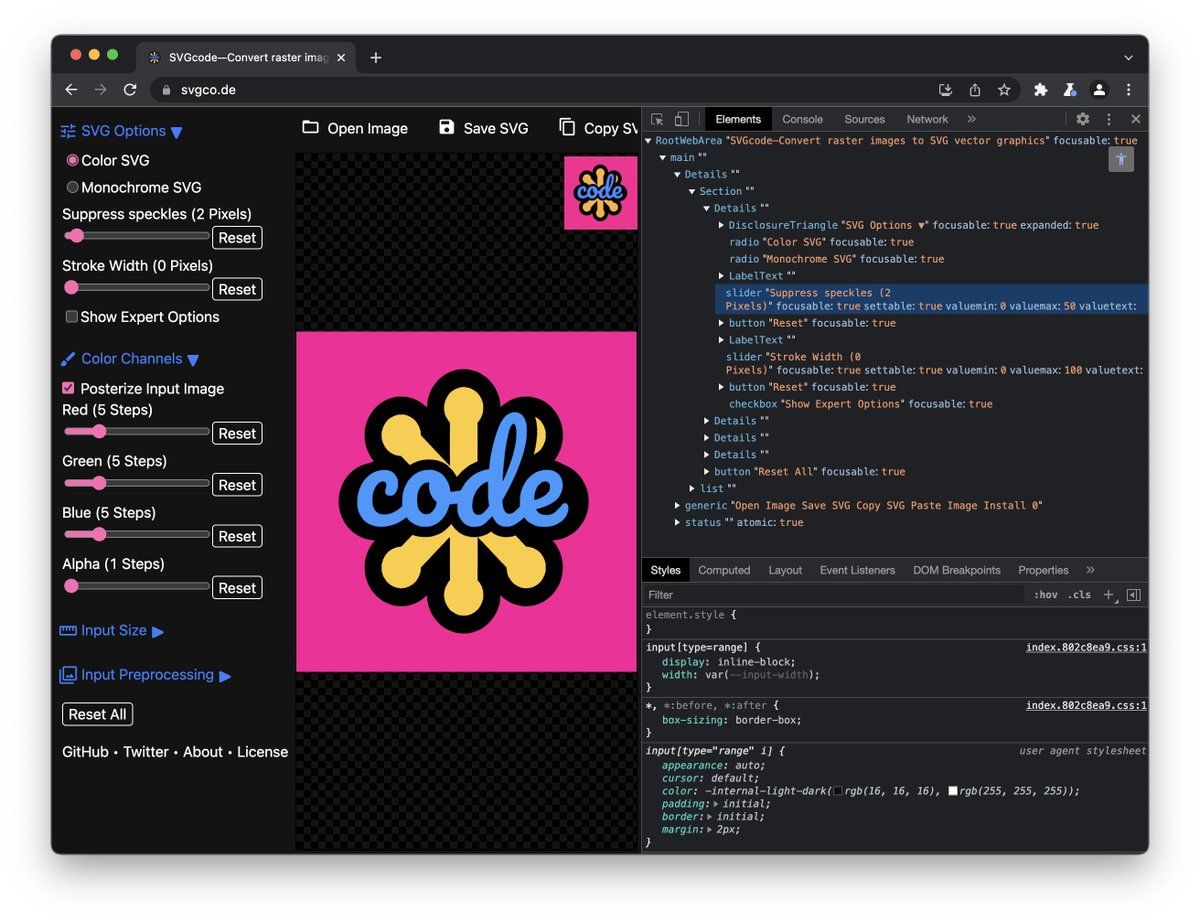Viewport: 1200px width, 922px height.
Task: Click the accessibility tree toggle button
Action: (1121, 159)
